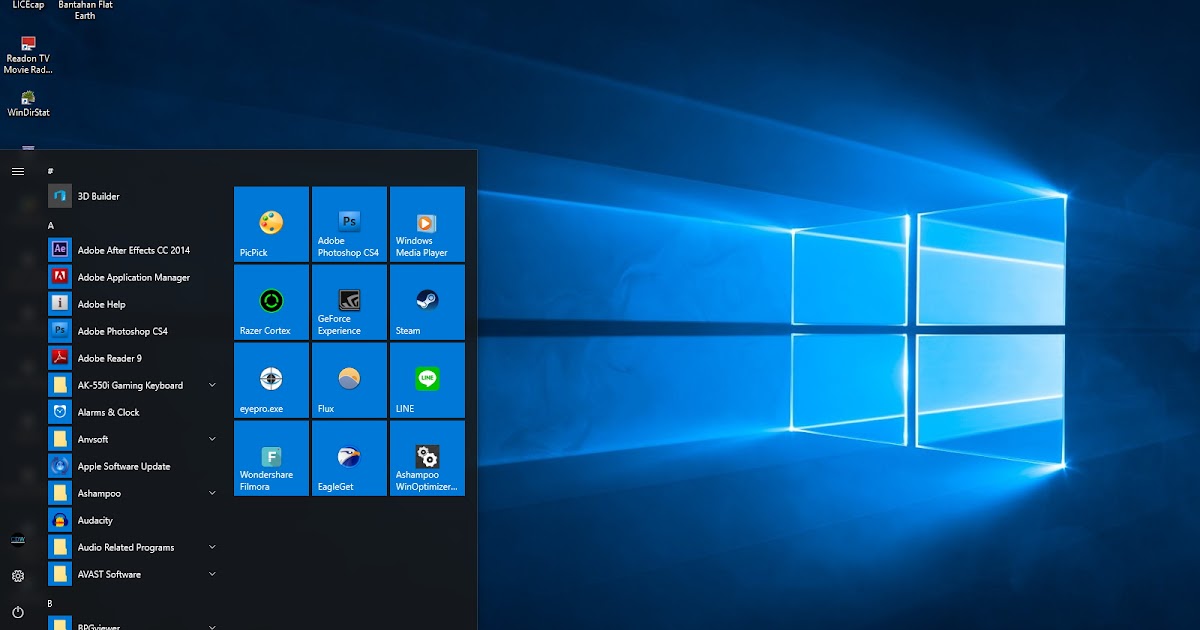Select the 'Audacity' text entry

click(96, 520)
